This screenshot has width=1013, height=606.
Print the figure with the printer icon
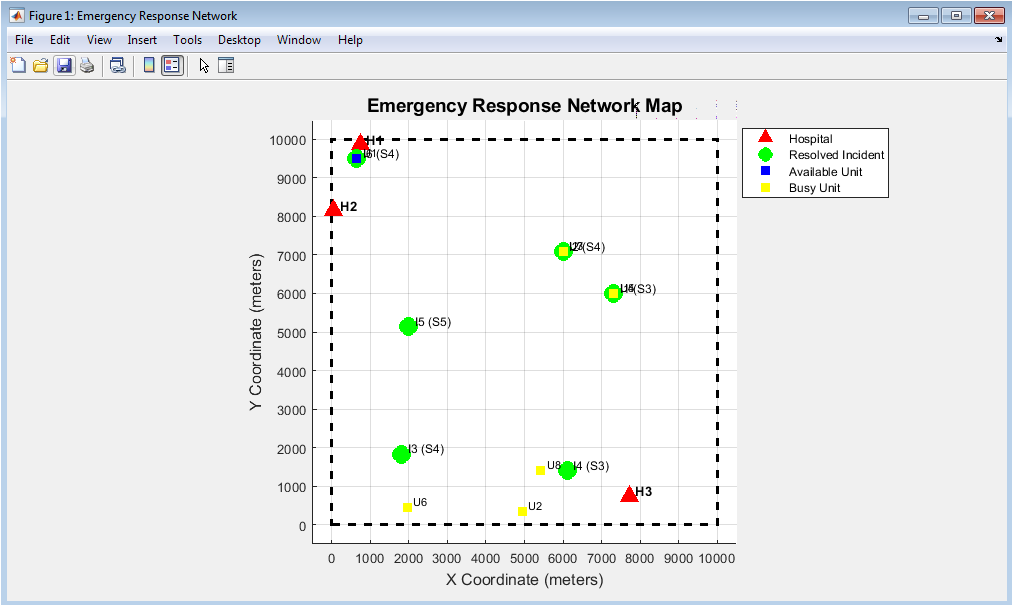[x=87, y=66]
